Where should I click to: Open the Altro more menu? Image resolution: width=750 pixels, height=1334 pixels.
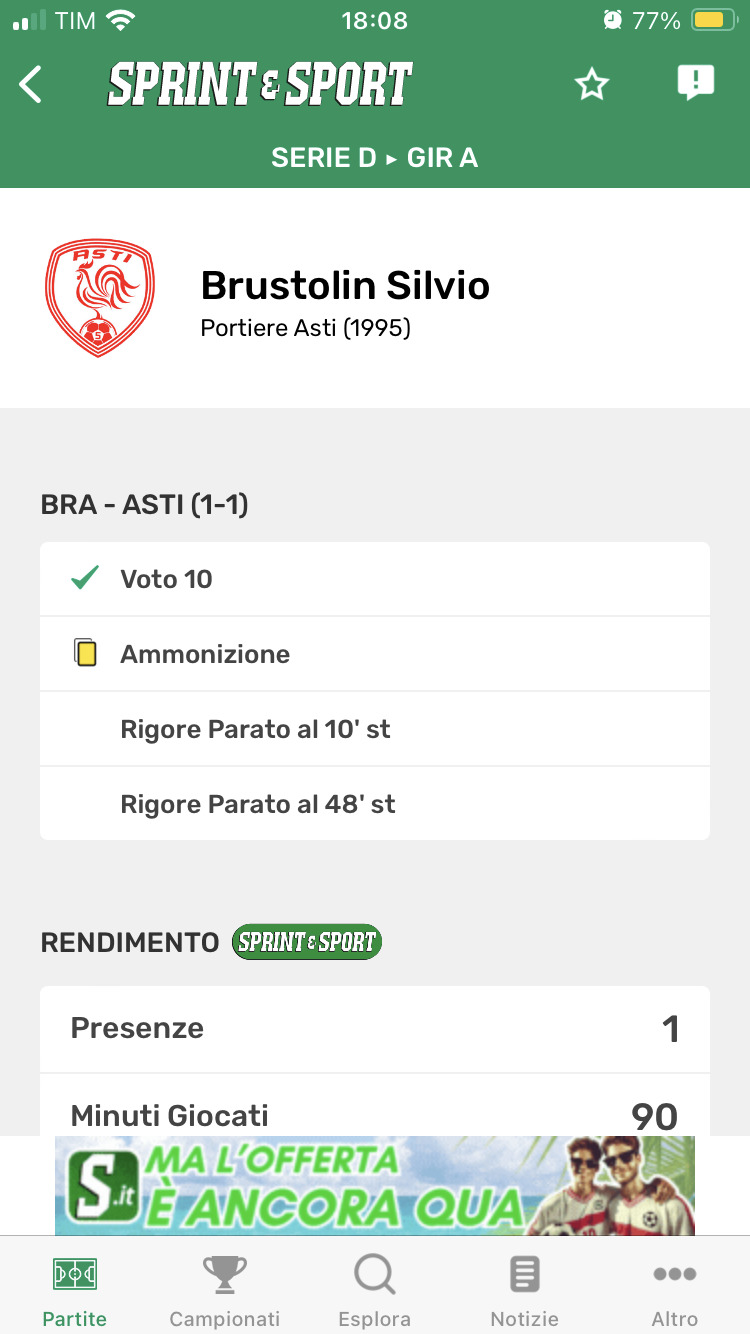[x=675, y=1291]
